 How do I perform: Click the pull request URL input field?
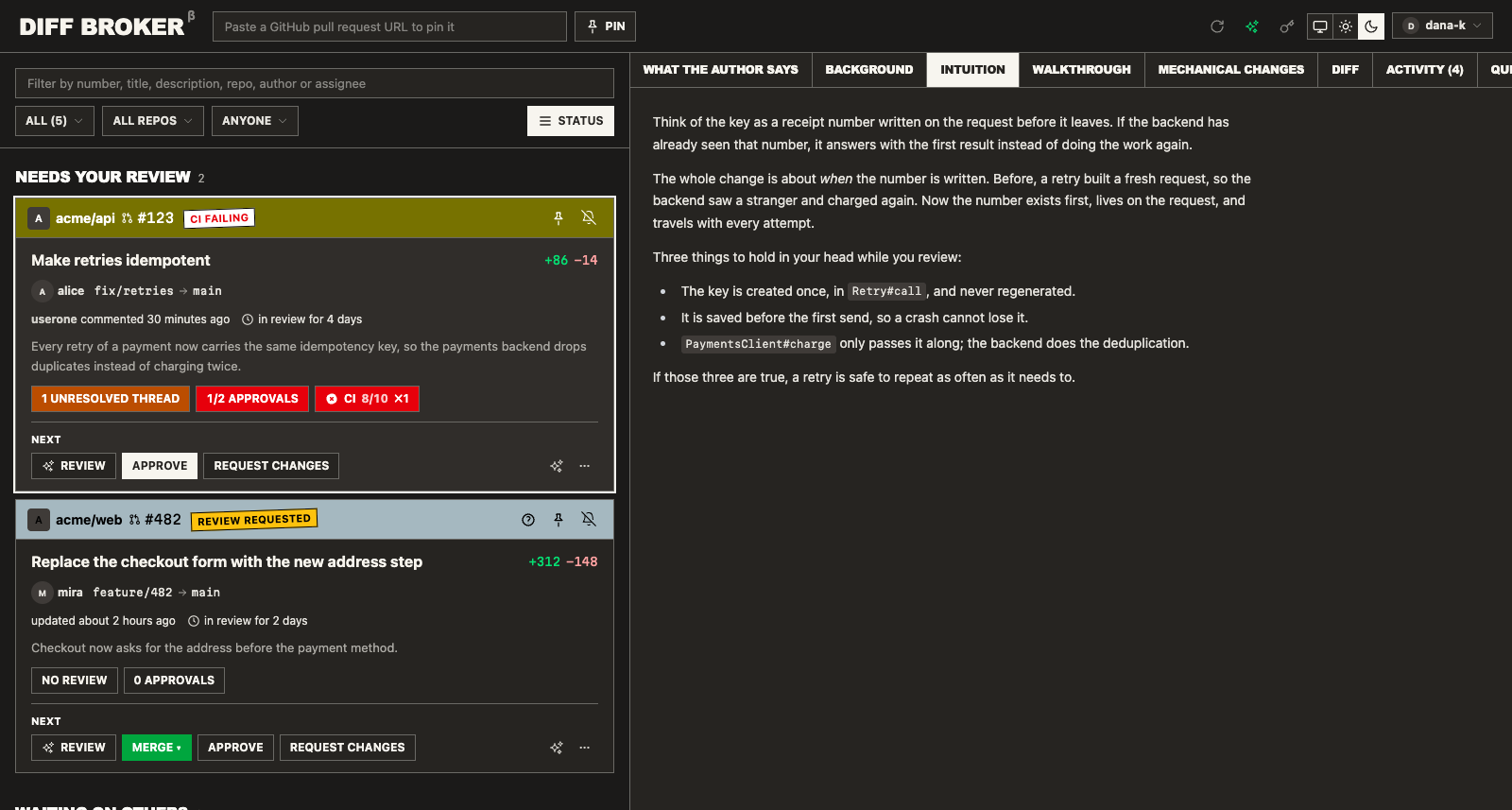(389, 26)
